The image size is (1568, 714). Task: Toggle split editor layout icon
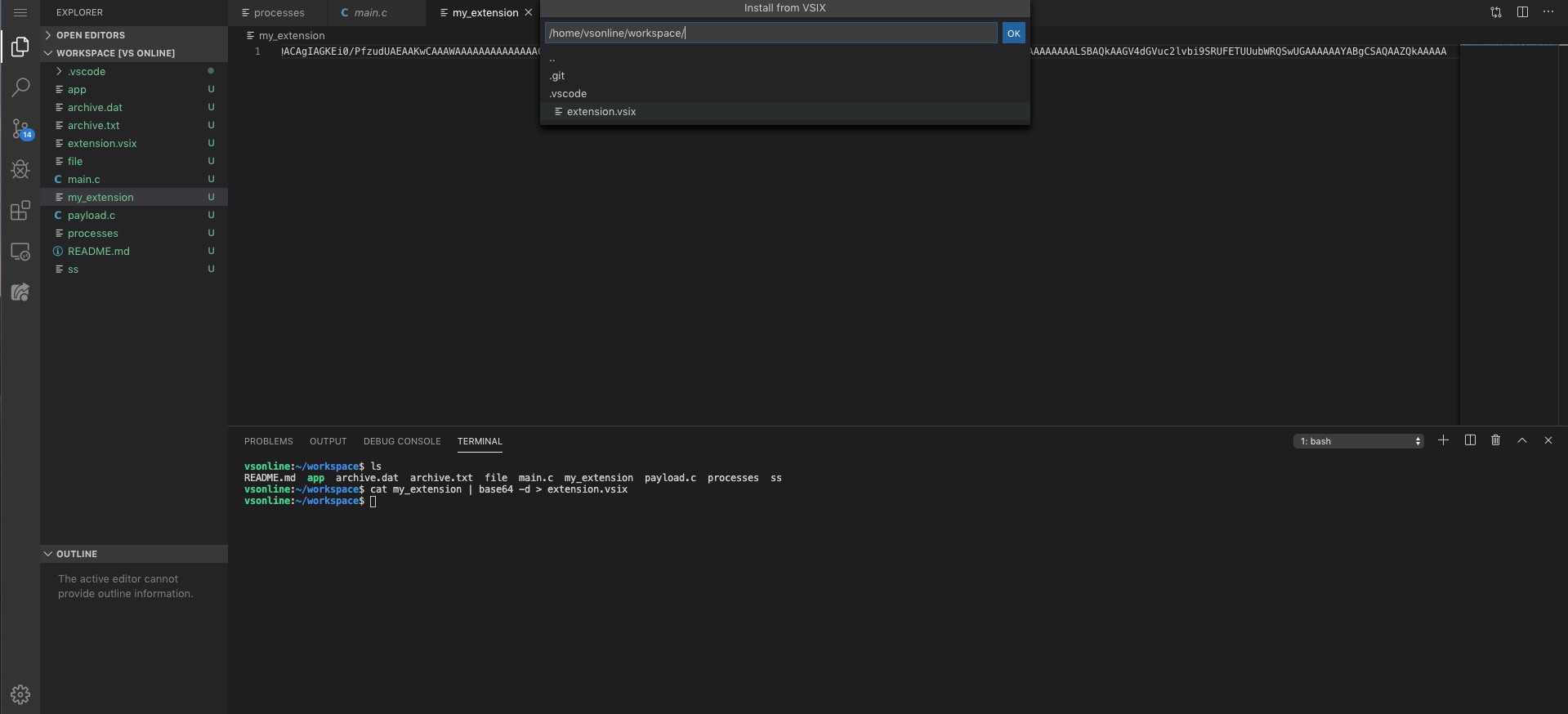(1522, 12)
